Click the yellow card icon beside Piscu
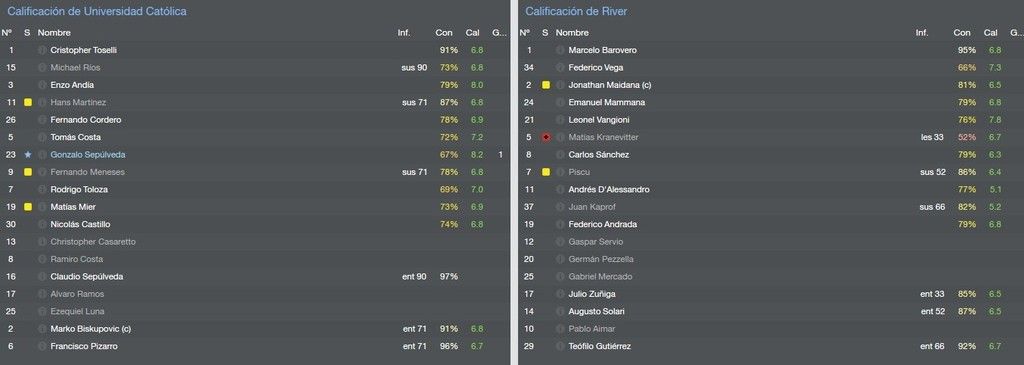The width and height of the screenshot is (1024, 365). tap(546, 172)
